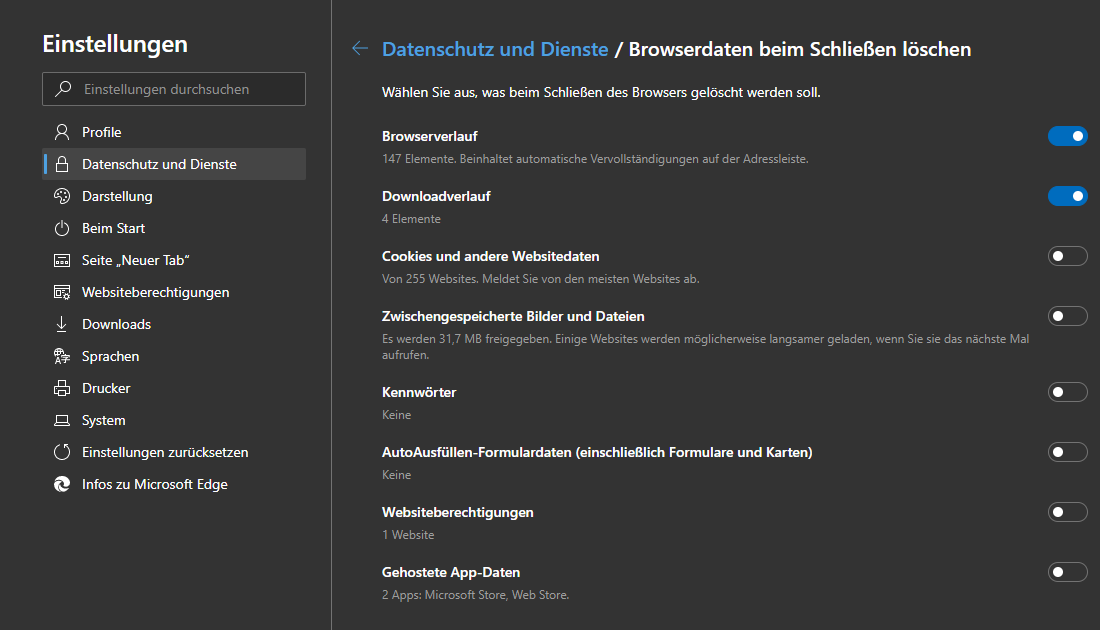
Task: Enable Cookies und andere Websitedaten toggle
Action: [x=1067, y=256]
